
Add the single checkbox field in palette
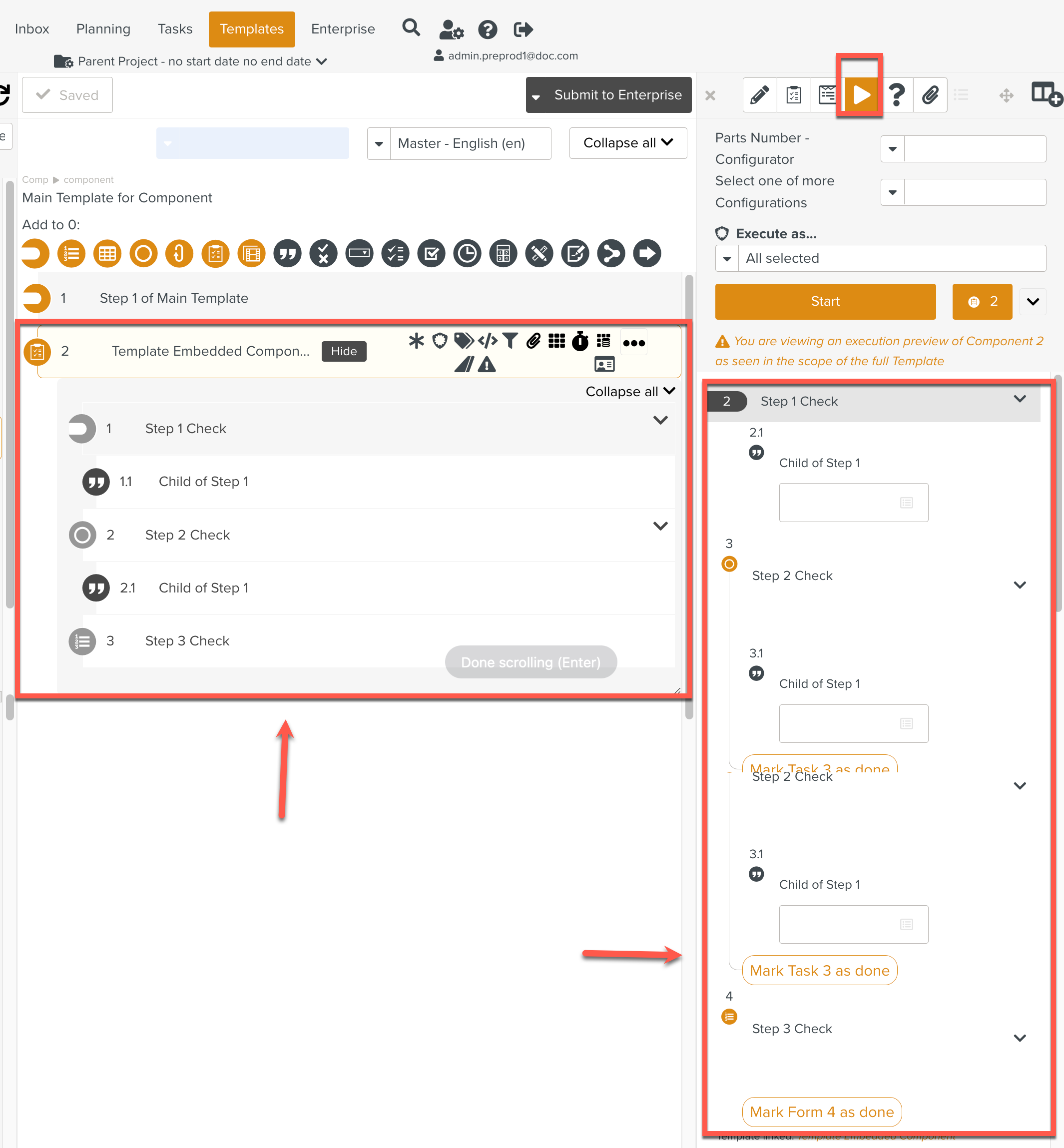[431, 253]
